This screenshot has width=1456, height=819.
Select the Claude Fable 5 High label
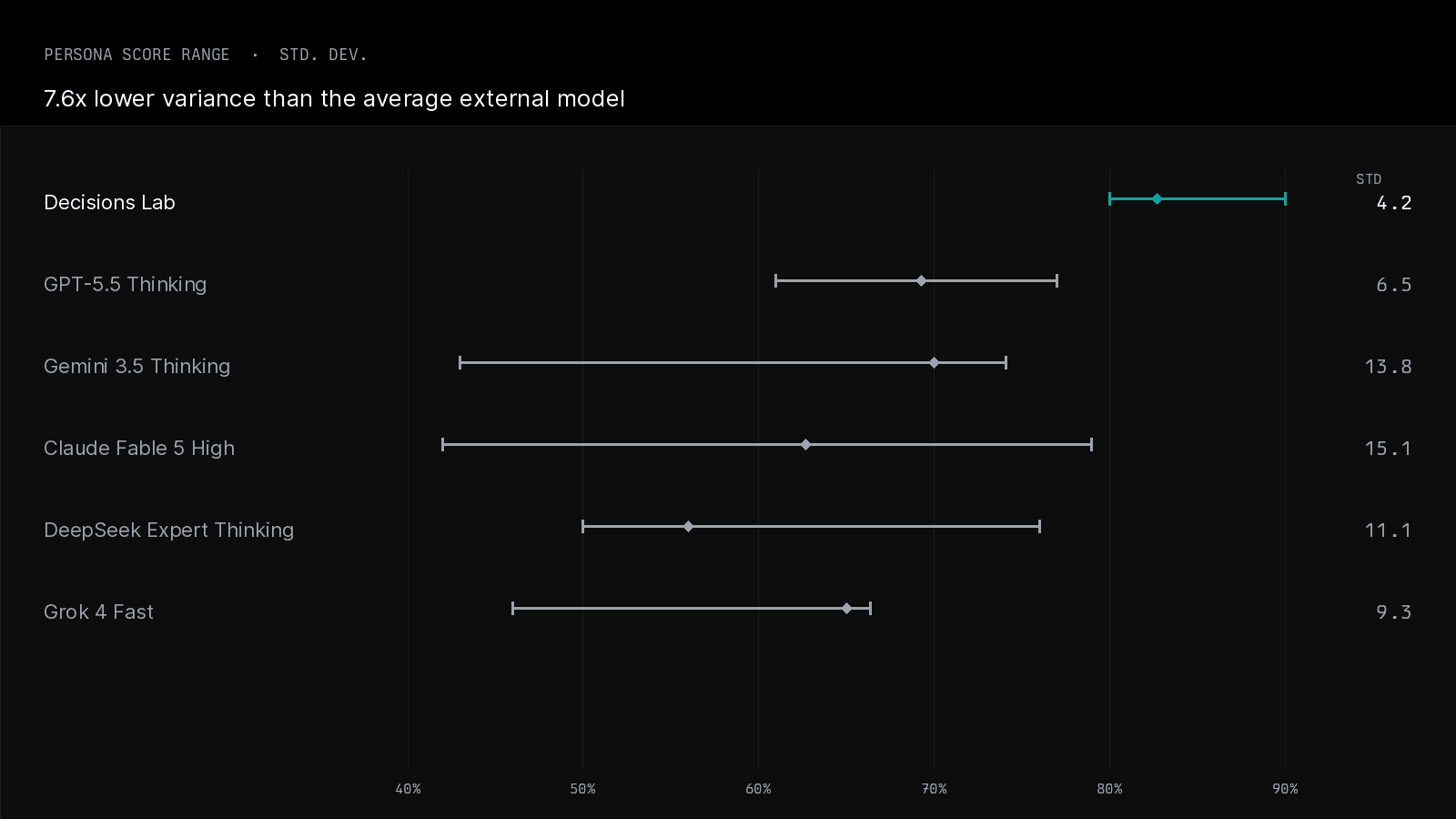coord(139,448)
